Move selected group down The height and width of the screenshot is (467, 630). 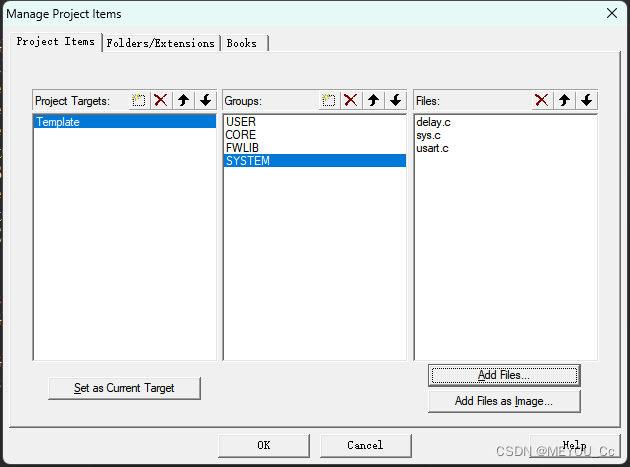click(396, 100)
